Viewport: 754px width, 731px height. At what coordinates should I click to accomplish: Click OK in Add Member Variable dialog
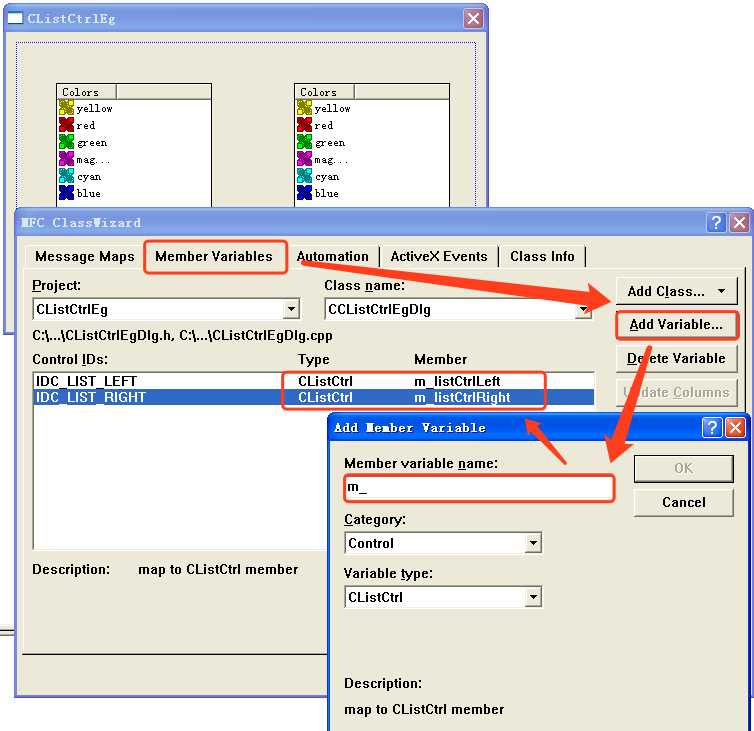(x=683, y=468)
